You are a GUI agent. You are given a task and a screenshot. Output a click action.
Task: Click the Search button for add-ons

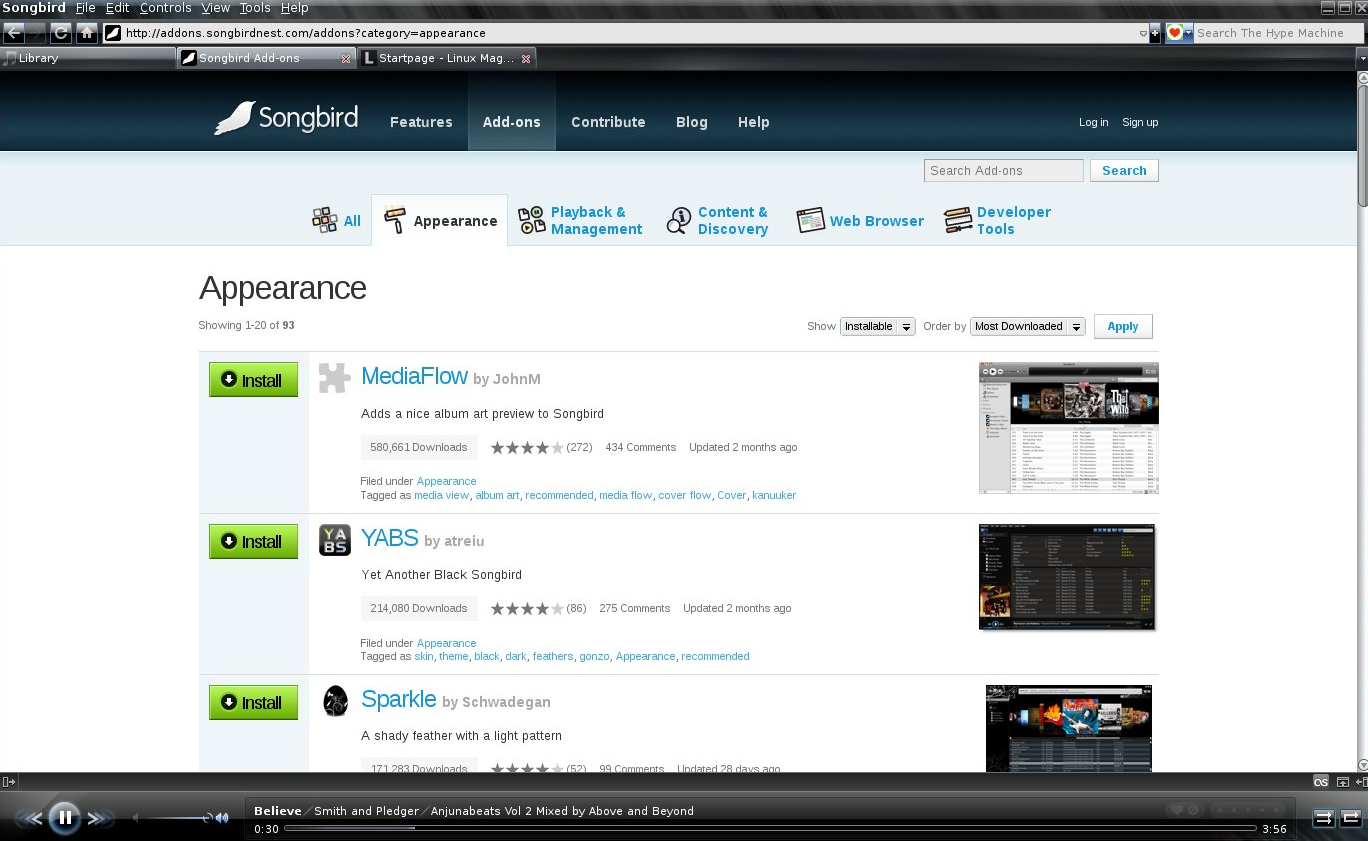click(1124, 170)
